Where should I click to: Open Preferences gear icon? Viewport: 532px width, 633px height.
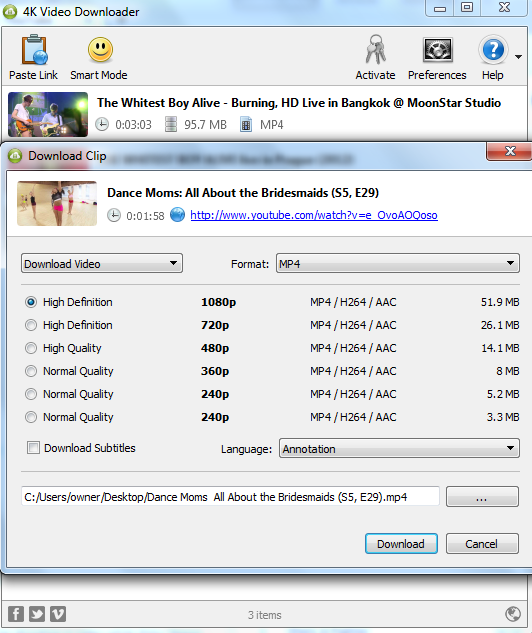(x=437, y=50)
